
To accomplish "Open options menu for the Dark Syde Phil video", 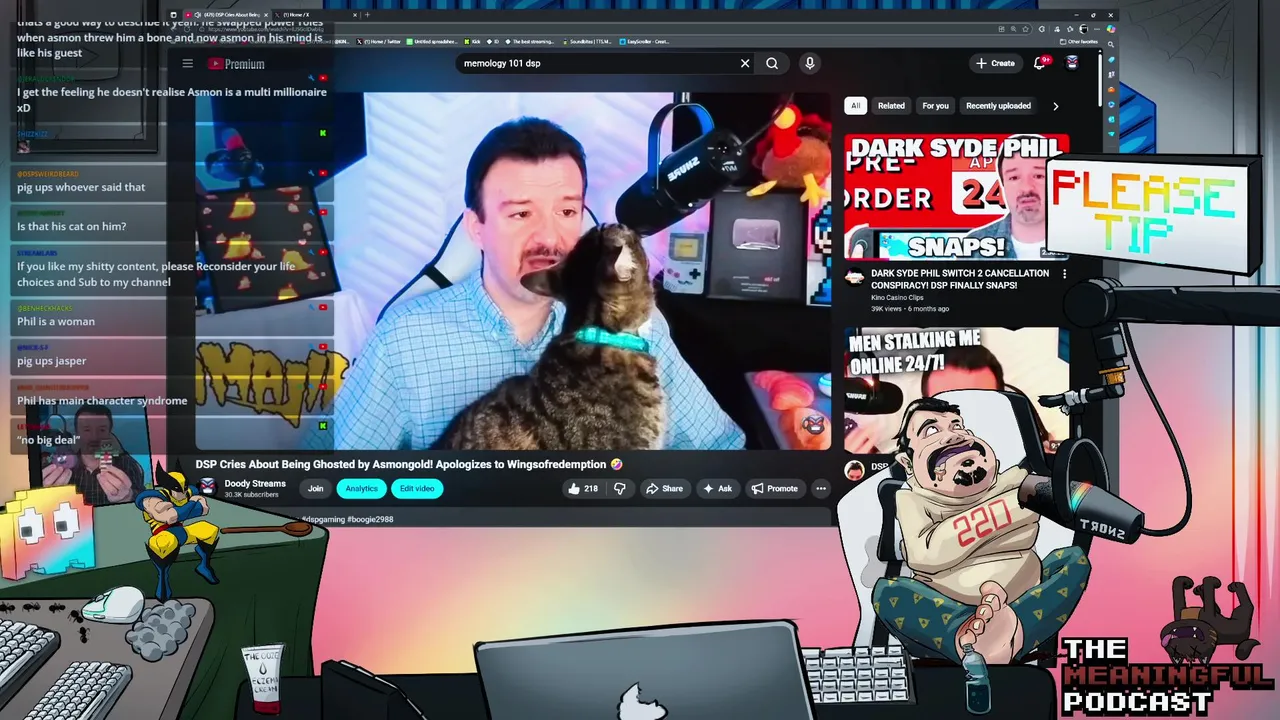I will tap(1064, 273).
